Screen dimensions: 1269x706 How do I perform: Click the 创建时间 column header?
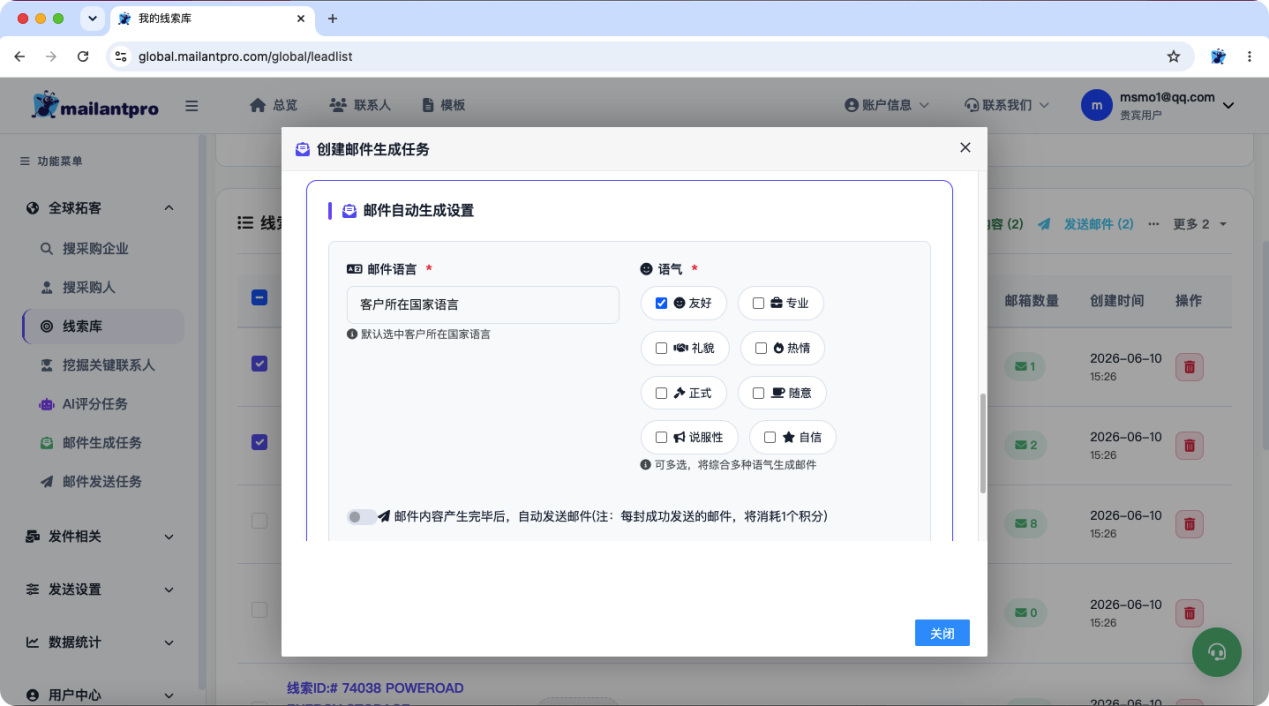(x=1117, y=300)
